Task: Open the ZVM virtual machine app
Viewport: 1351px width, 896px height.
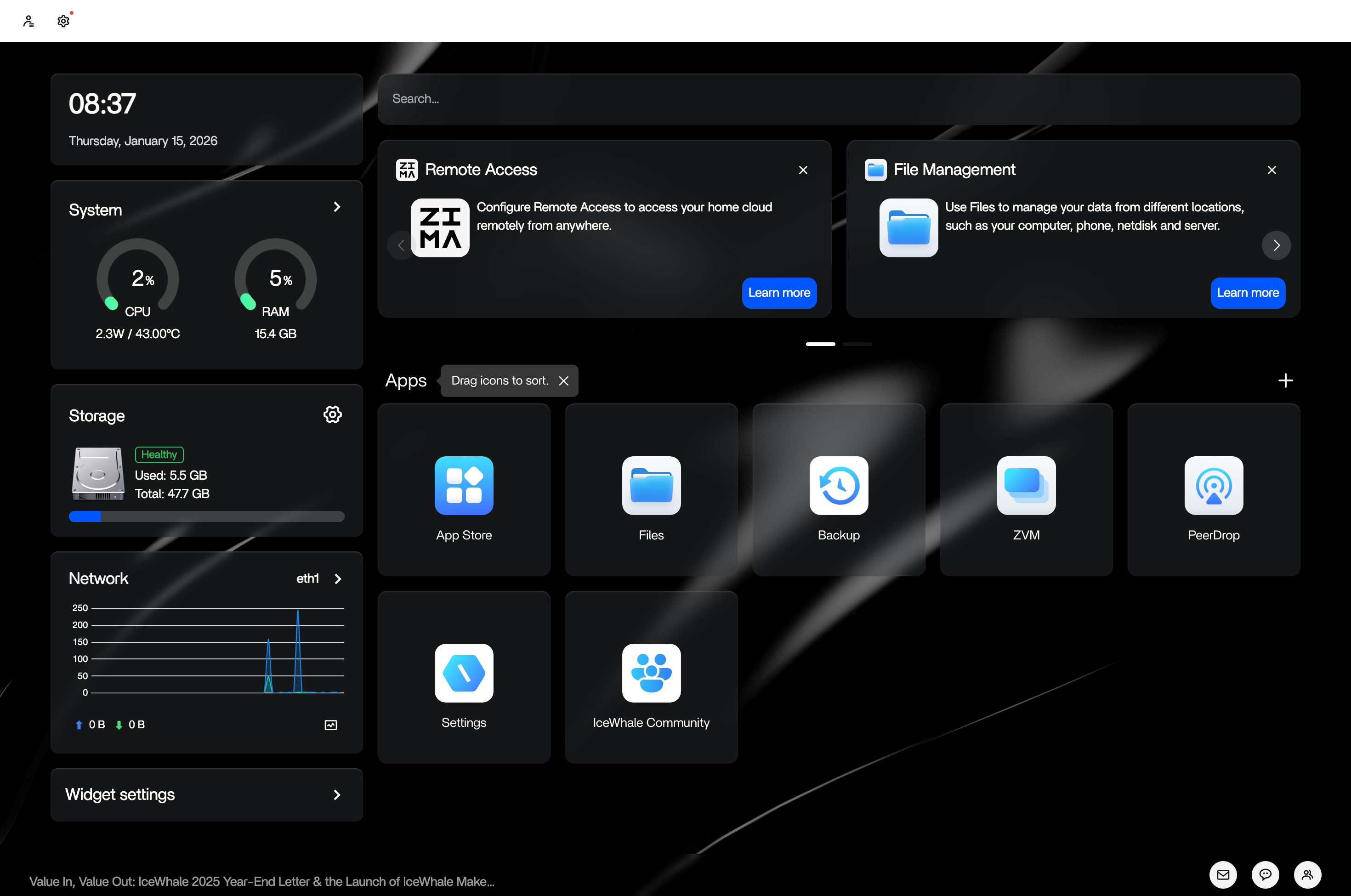Action: coord(1026,486)
